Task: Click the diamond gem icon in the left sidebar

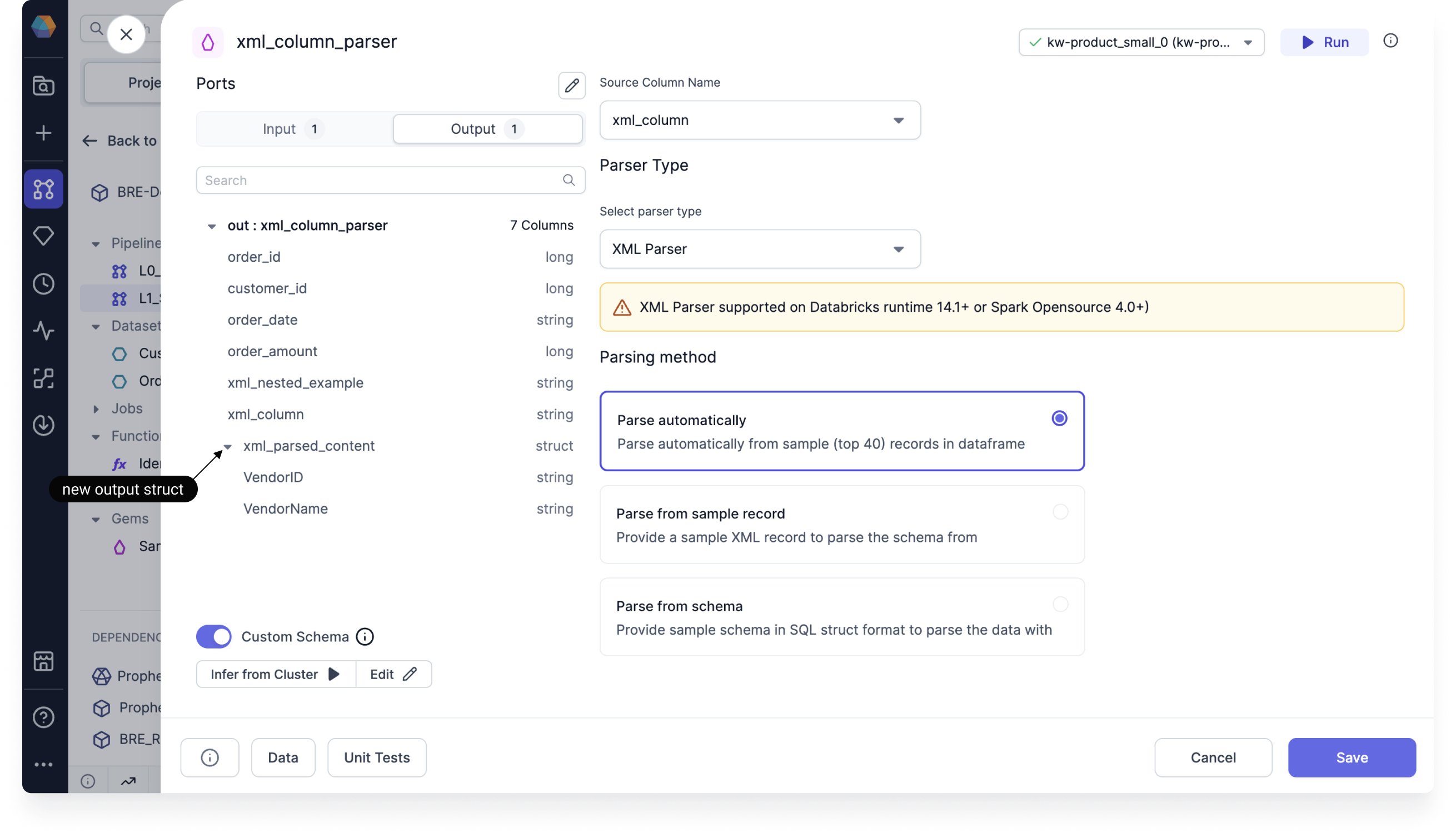Action: [44, 236]
